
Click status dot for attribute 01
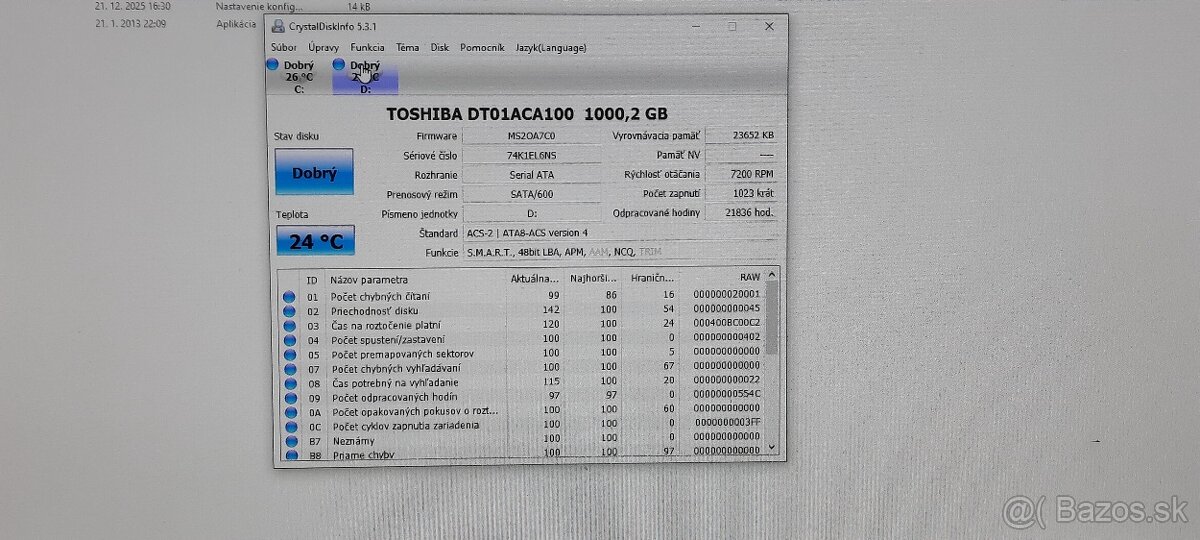tap(289, 297)
